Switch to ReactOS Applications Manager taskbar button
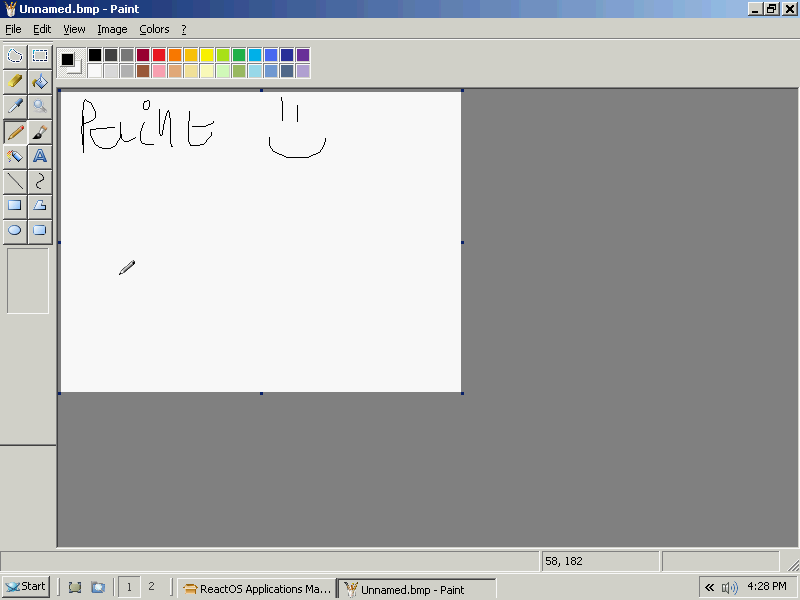This screenshot has width=800, height=600. (256, 589)
